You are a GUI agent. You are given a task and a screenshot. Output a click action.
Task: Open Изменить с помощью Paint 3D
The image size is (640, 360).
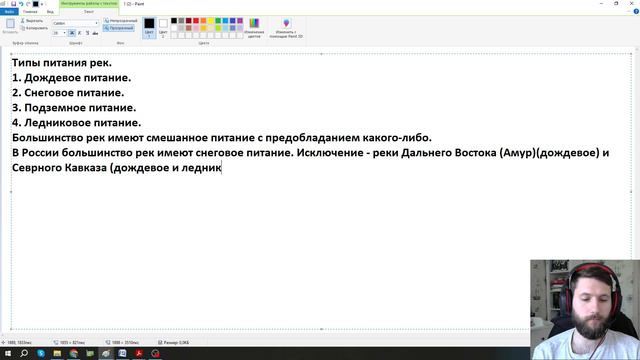tap(286, 28)
